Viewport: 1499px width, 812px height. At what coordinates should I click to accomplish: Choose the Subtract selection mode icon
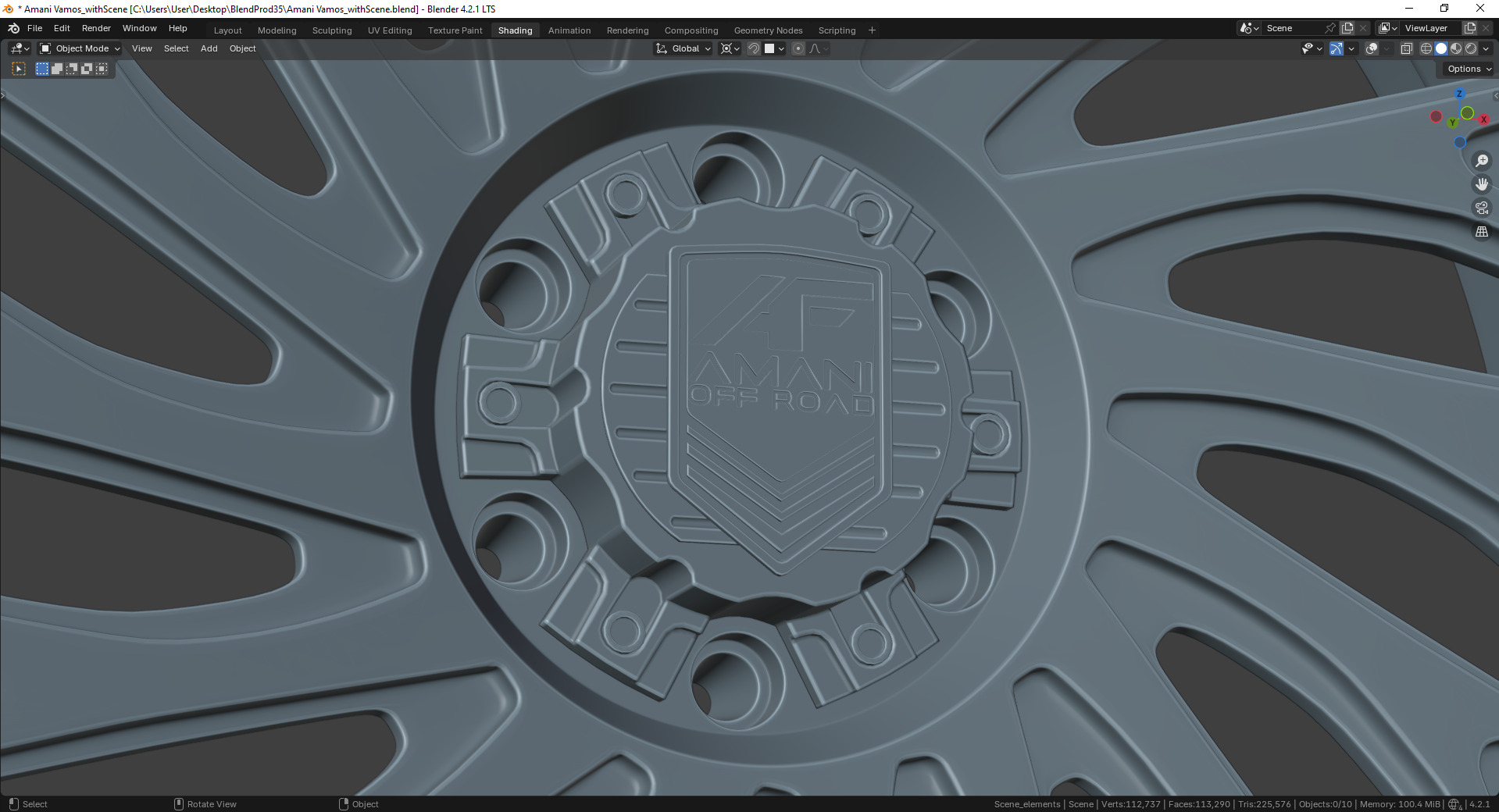(x=72, y=69)
